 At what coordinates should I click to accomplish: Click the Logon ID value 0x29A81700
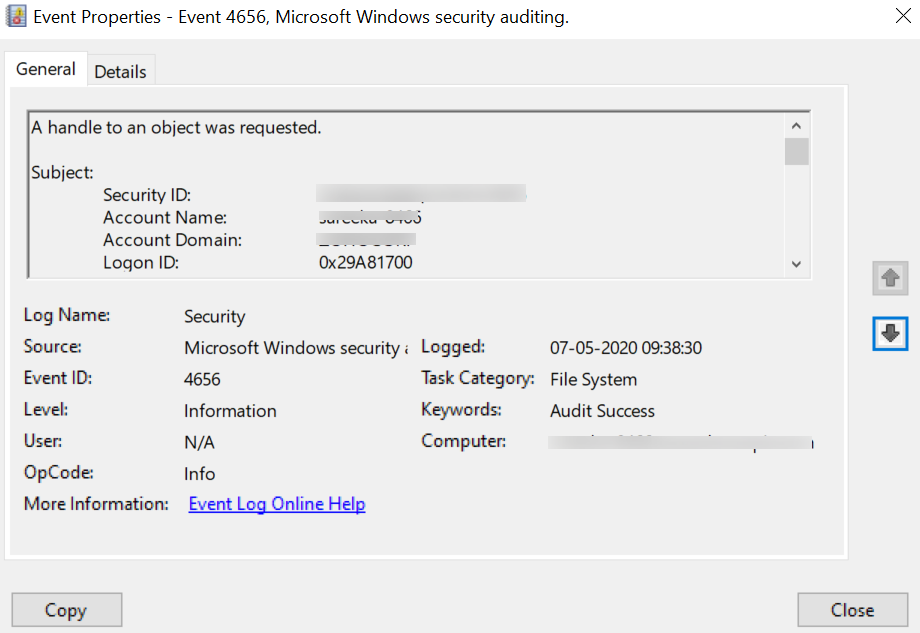click(365, 263)
